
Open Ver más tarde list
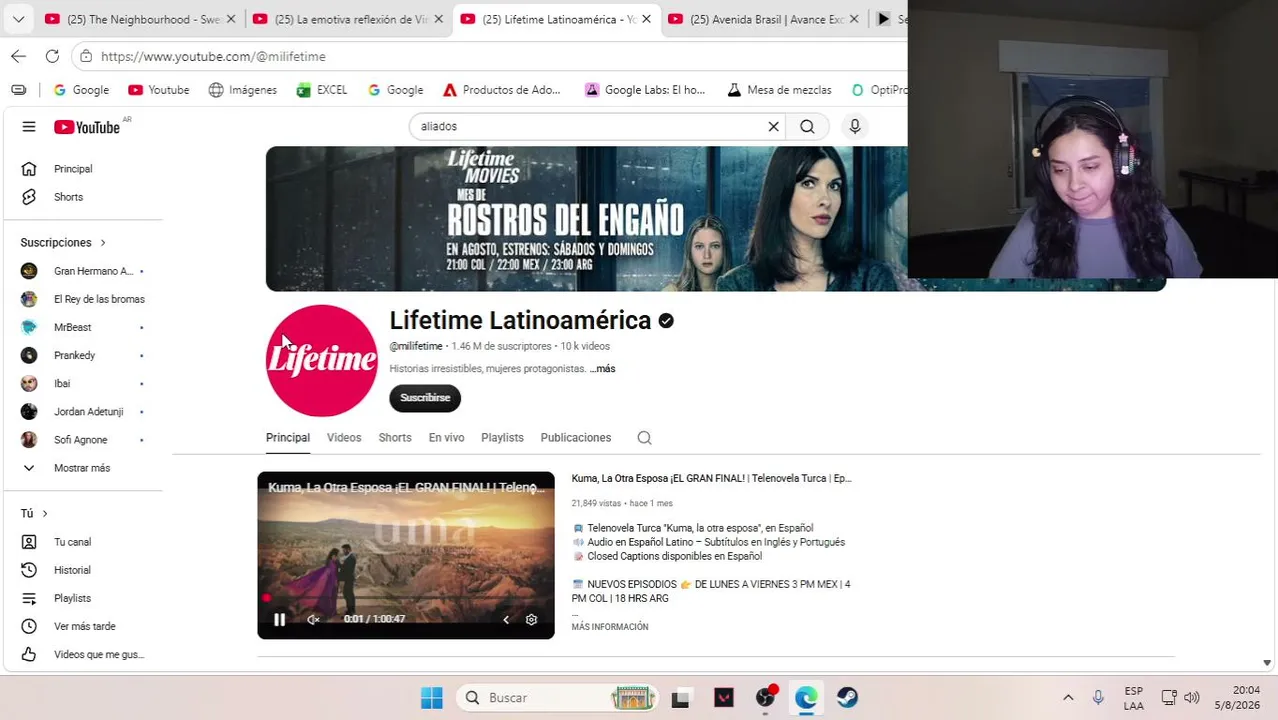(83, 626)
